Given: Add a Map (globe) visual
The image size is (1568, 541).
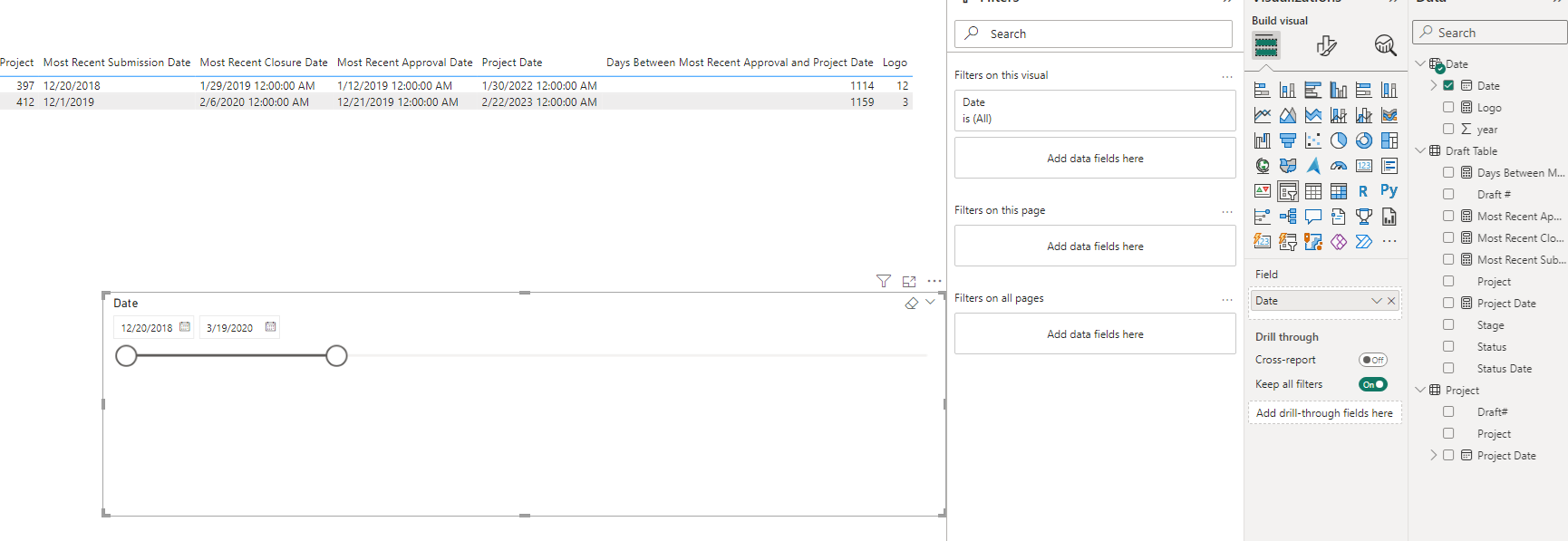Looking at the screenshot, I should coord(1263,166).
